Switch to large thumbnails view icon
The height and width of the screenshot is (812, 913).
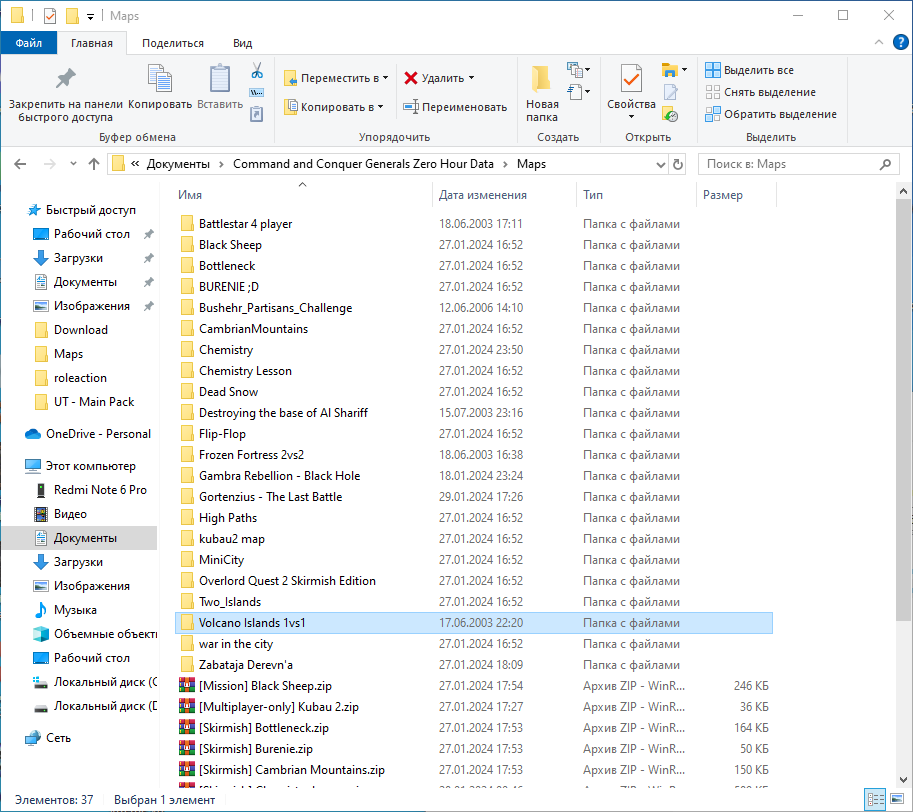tap(897, 799)
